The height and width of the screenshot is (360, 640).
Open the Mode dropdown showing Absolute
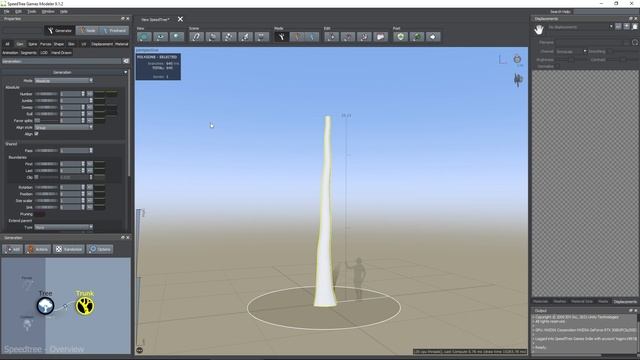click(x=64, y=80)
